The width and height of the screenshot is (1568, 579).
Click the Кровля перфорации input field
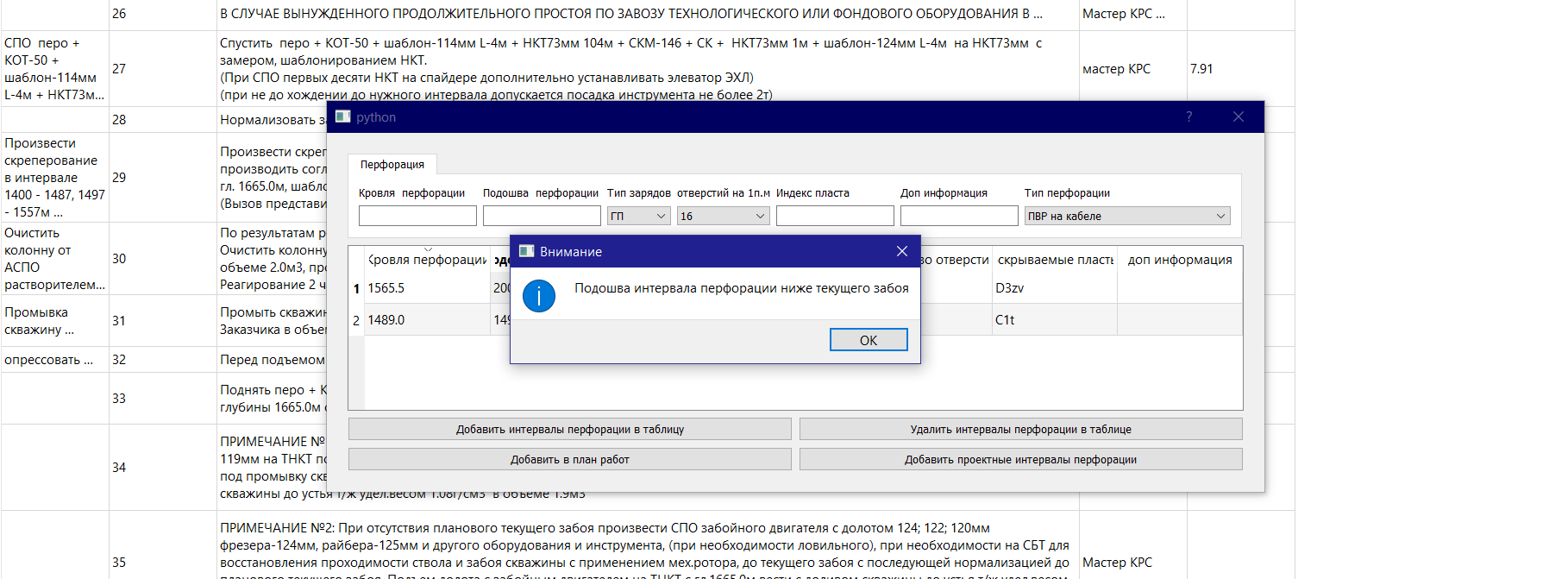point(417,216)
